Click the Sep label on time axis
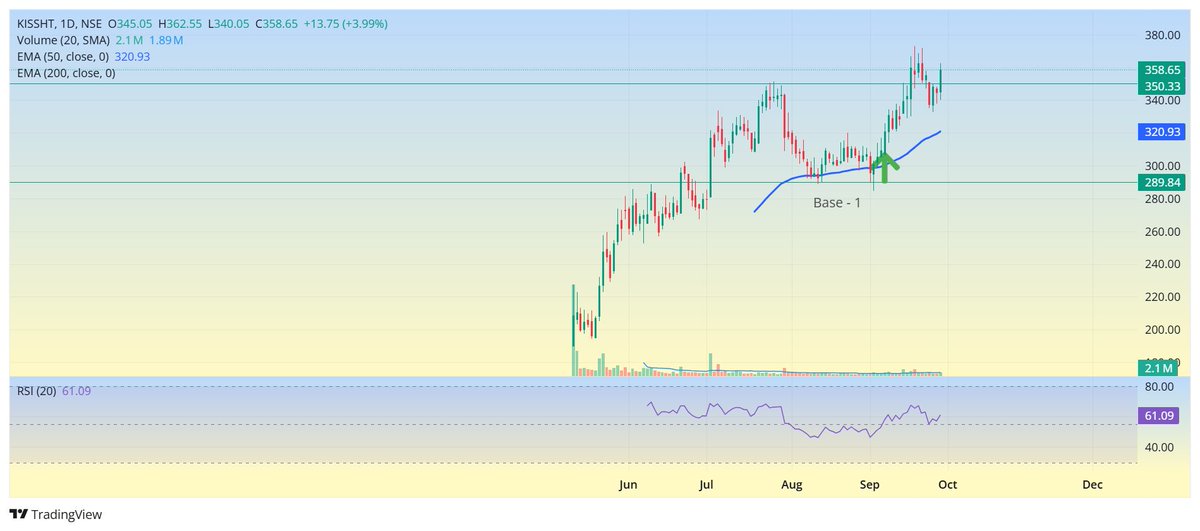 [x=870, y=485]
